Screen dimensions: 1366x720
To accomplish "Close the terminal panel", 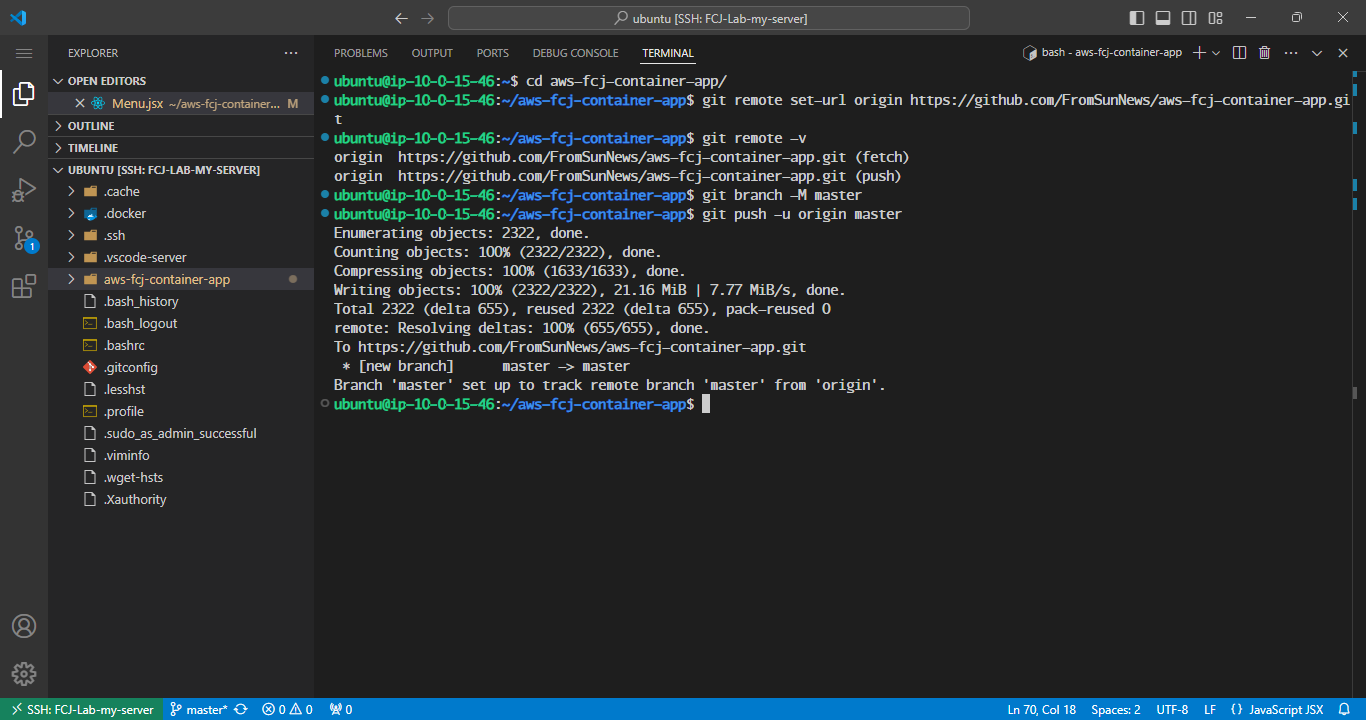I will 1342,53.
